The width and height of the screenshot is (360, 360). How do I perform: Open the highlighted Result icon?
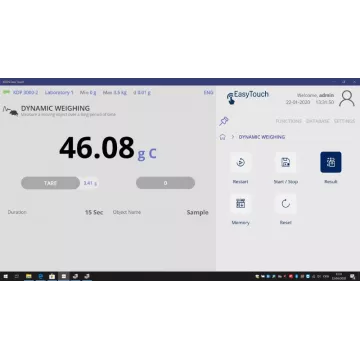coord(331,162)
